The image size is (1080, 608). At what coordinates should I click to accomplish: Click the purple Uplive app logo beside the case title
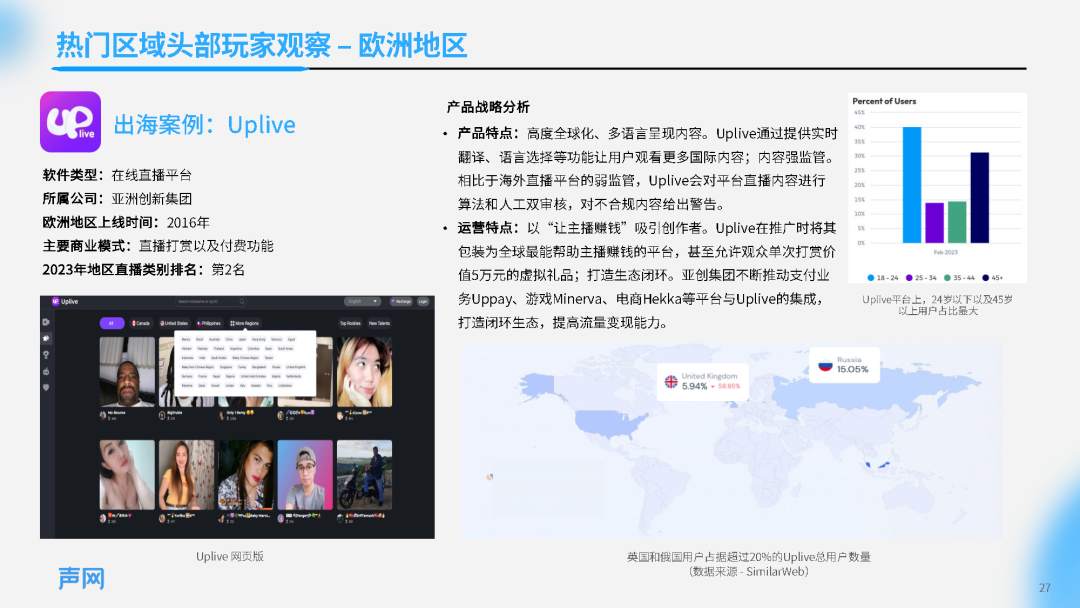click(70, 122)
